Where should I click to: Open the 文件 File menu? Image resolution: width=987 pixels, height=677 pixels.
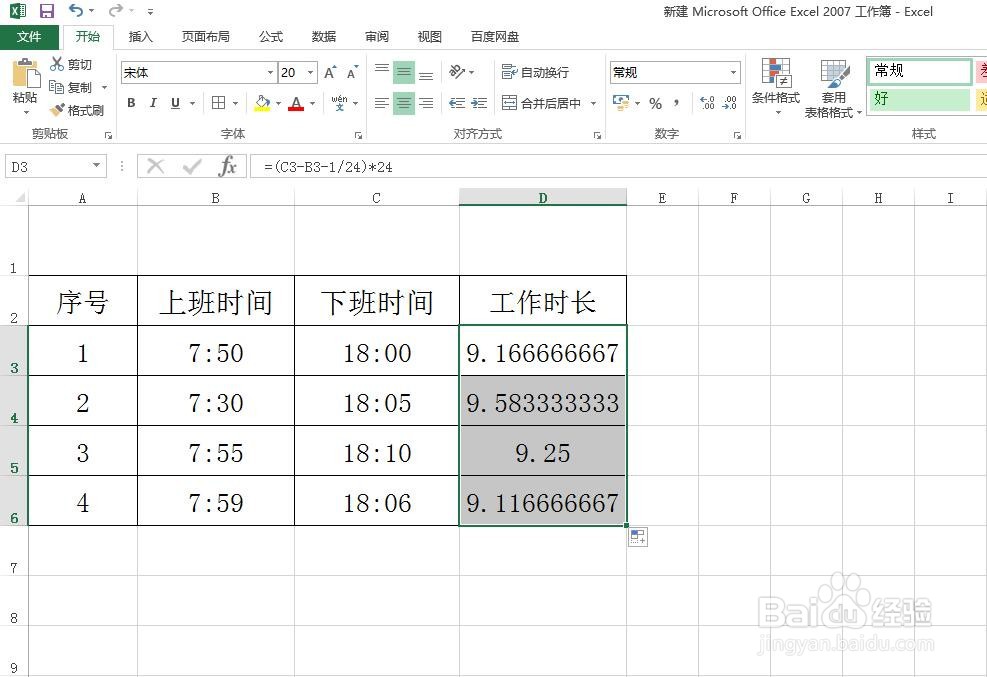tap(29, 36)
